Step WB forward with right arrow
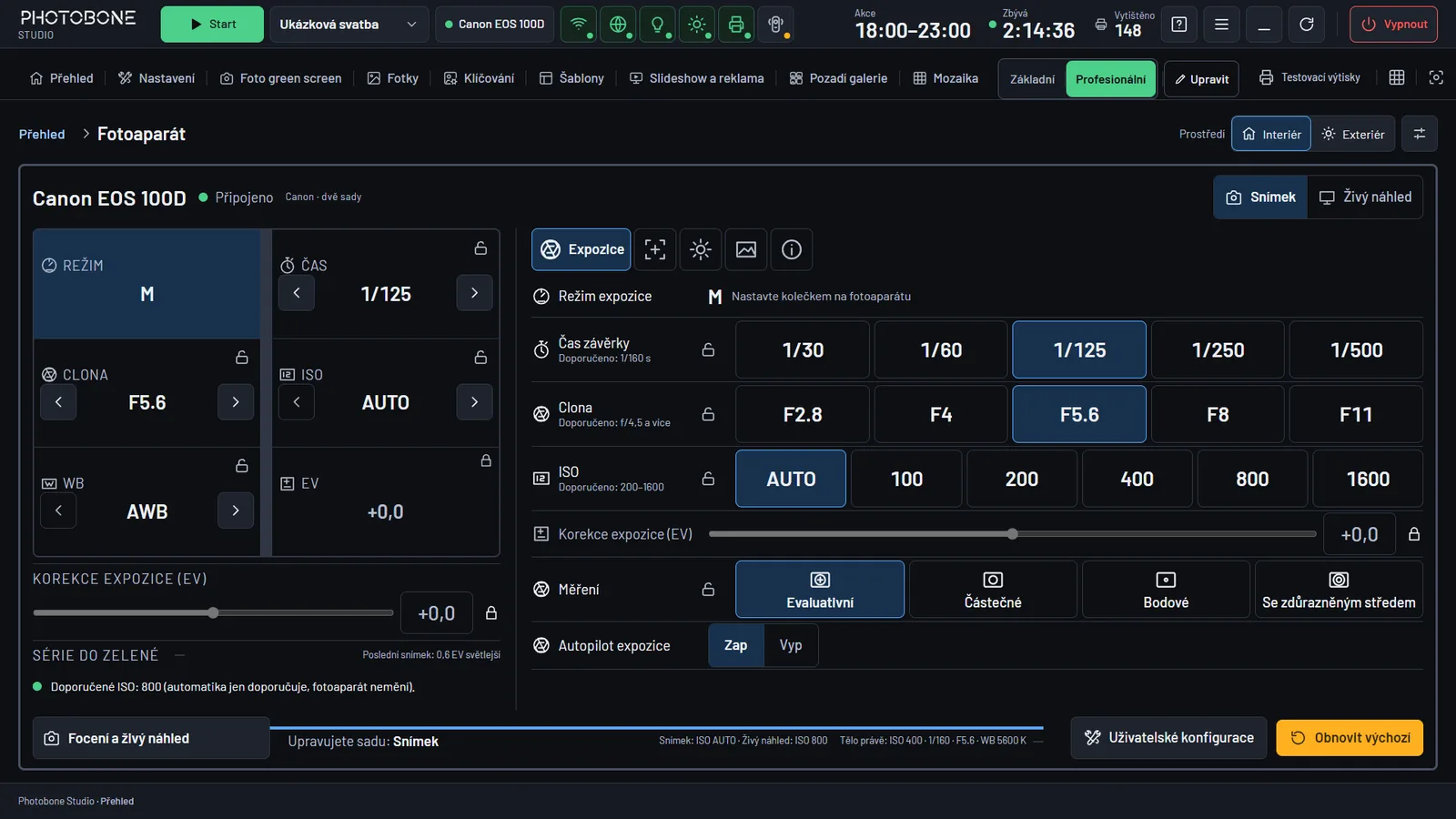The height and width of the screenshot is (819, 1456). tap(236, 511)
